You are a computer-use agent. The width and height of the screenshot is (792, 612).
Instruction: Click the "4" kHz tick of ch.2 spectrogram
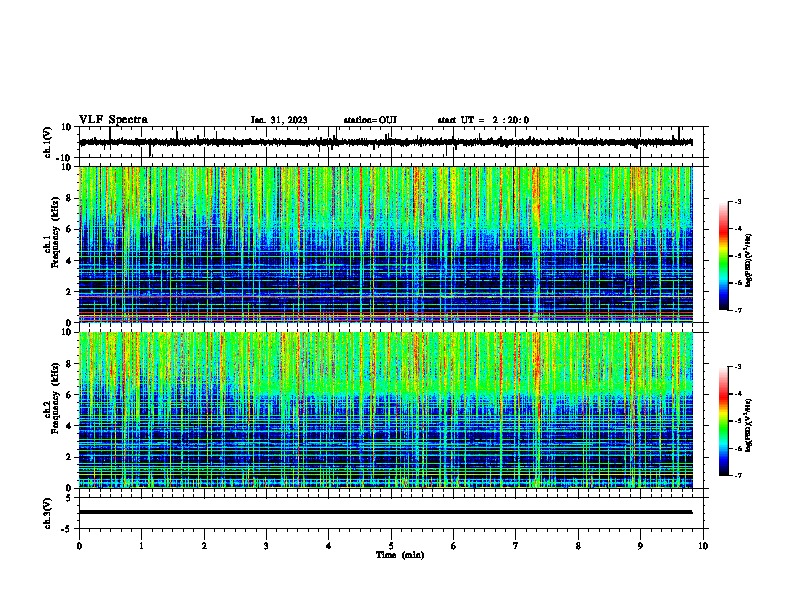click(69, 426)
